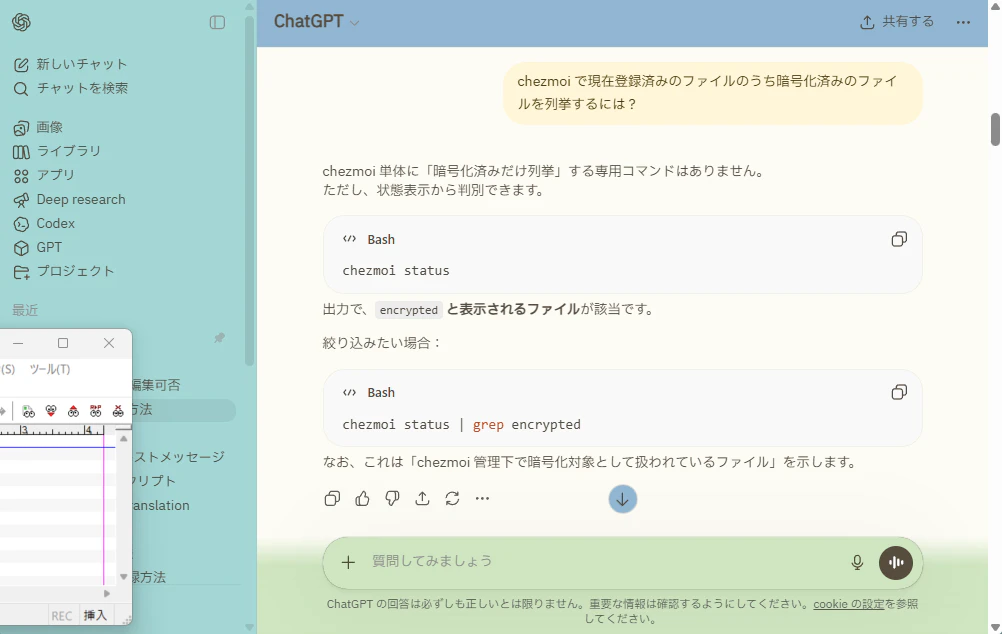Viewport: 1002px width, 634px height.
Task: Open the アプリ apps page
Action: tap(43, 175)
